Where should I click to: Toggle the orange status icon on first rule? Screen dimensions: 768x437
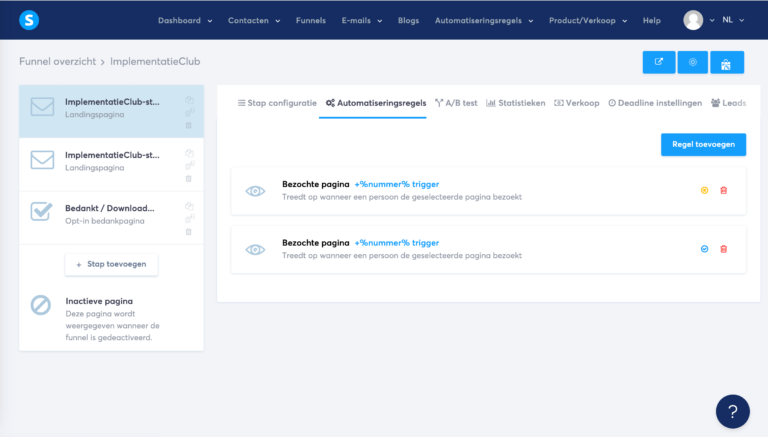point(704,190)
